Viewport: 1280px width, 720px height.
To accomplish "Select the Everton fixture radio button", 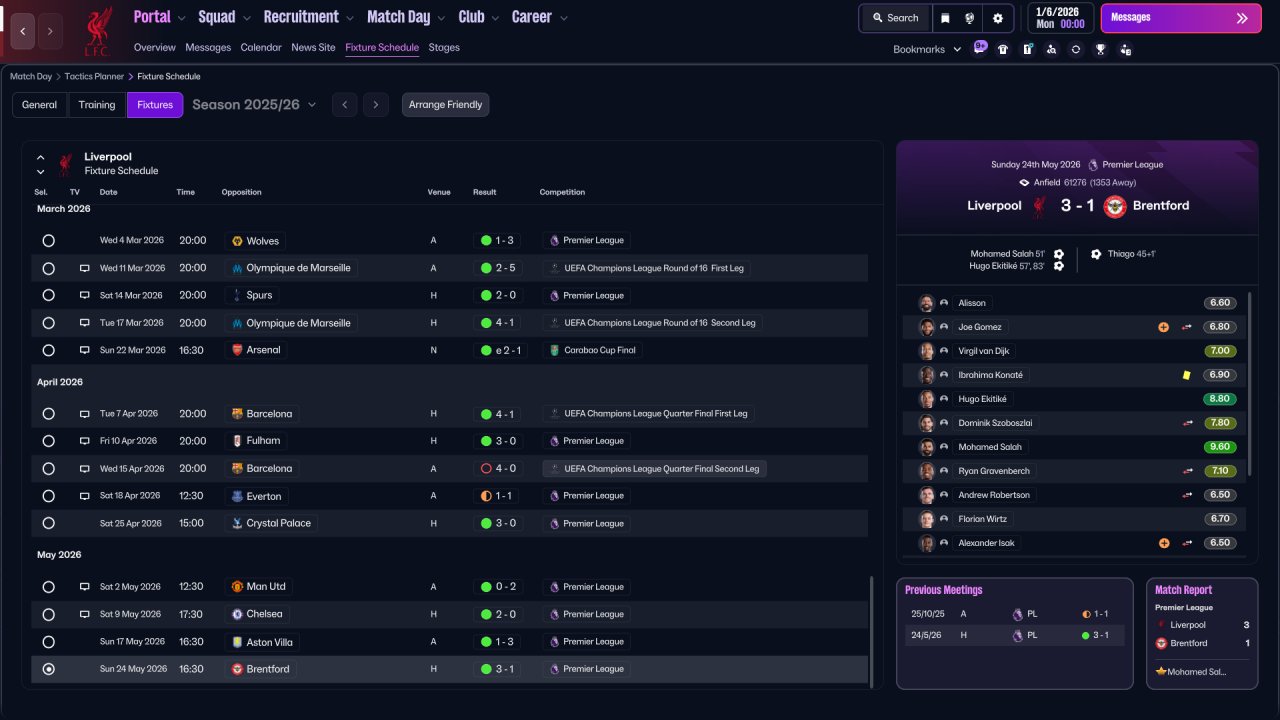I will click(x=48, y=496).
